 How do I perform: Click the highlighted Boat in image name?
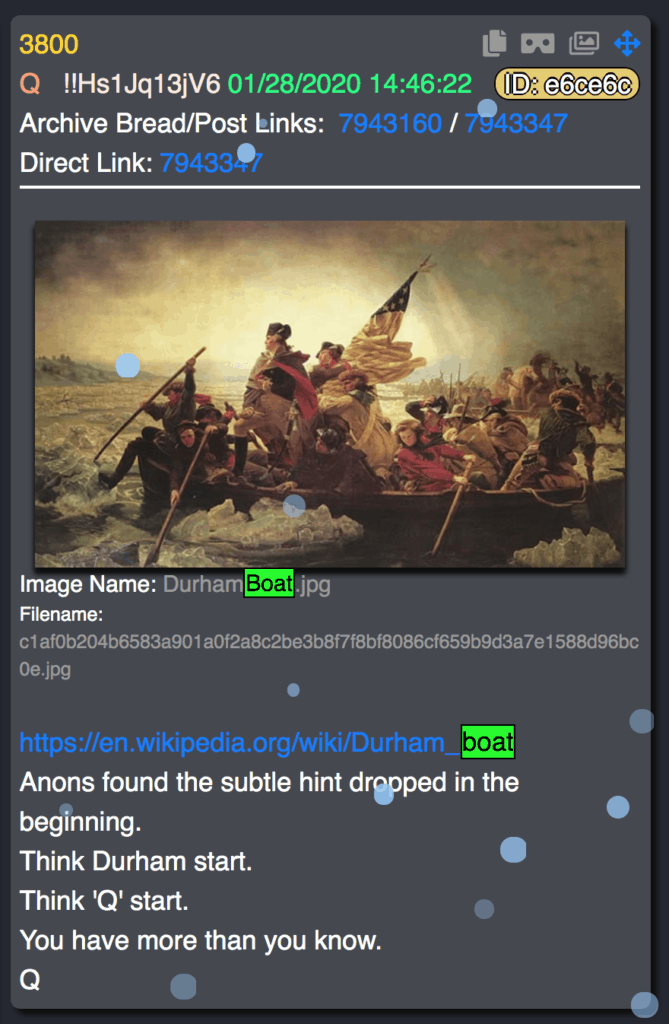tap(269, 583)
